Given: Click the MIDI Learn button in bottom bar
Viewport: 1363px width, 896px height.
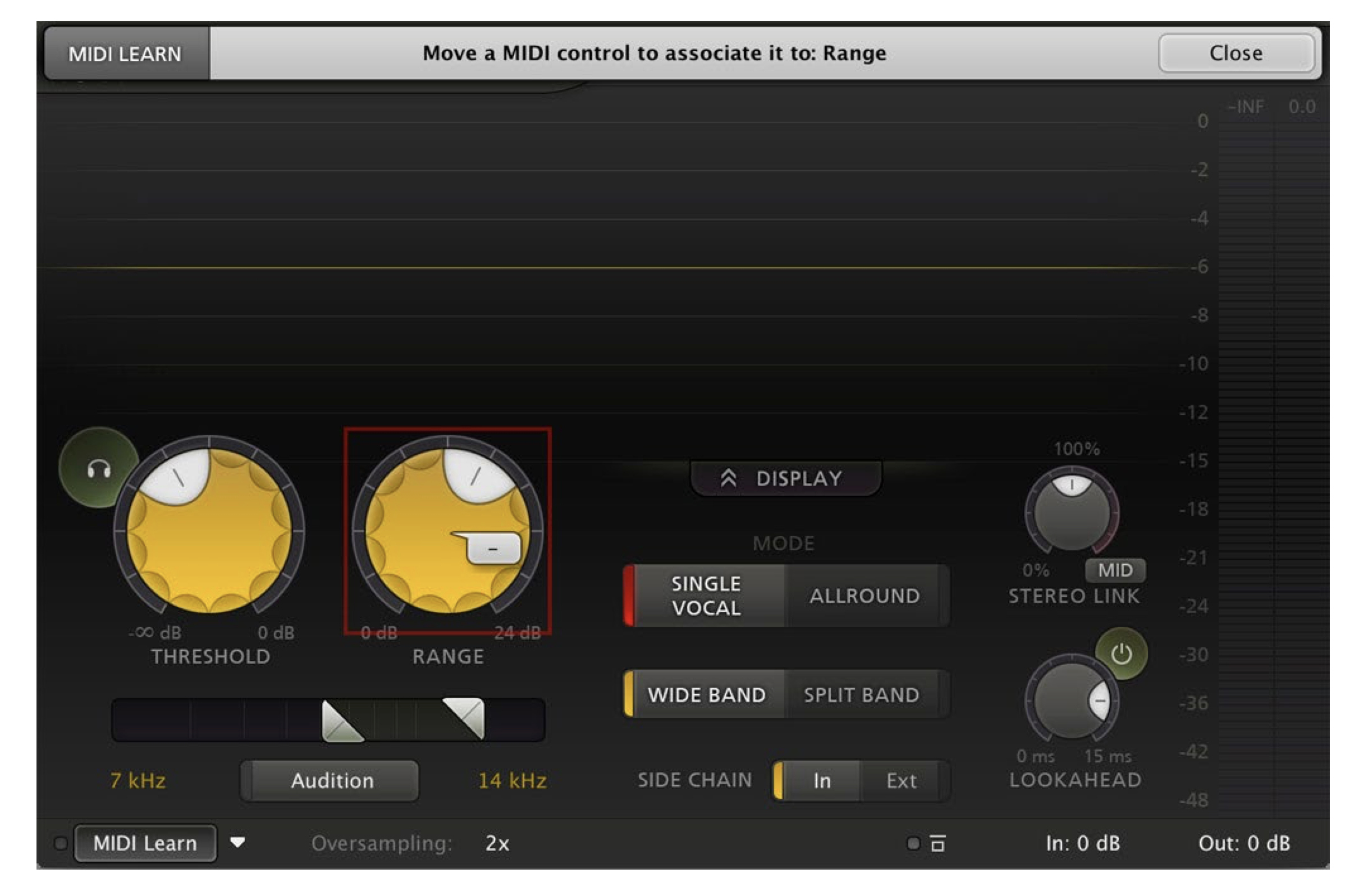Looking at the screenshot, I should pos(145,843).
